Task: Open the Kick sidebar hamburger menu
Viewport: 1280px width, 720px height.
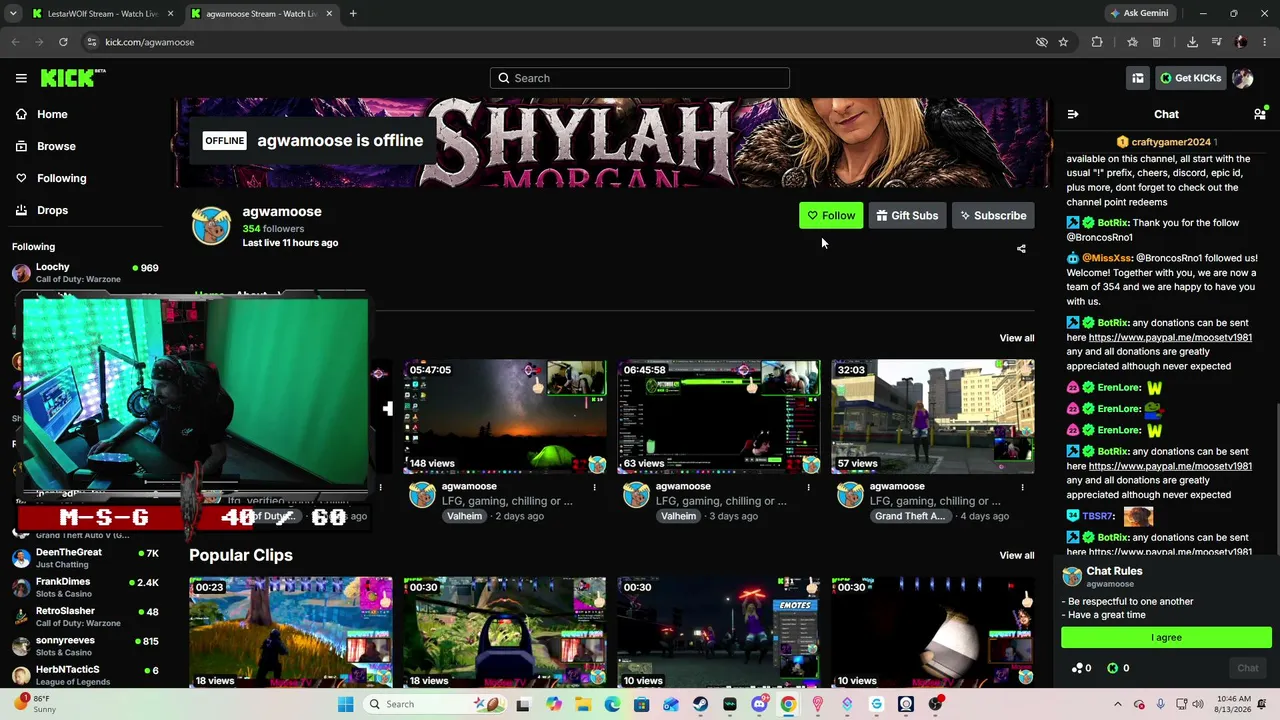Action: 21,78
